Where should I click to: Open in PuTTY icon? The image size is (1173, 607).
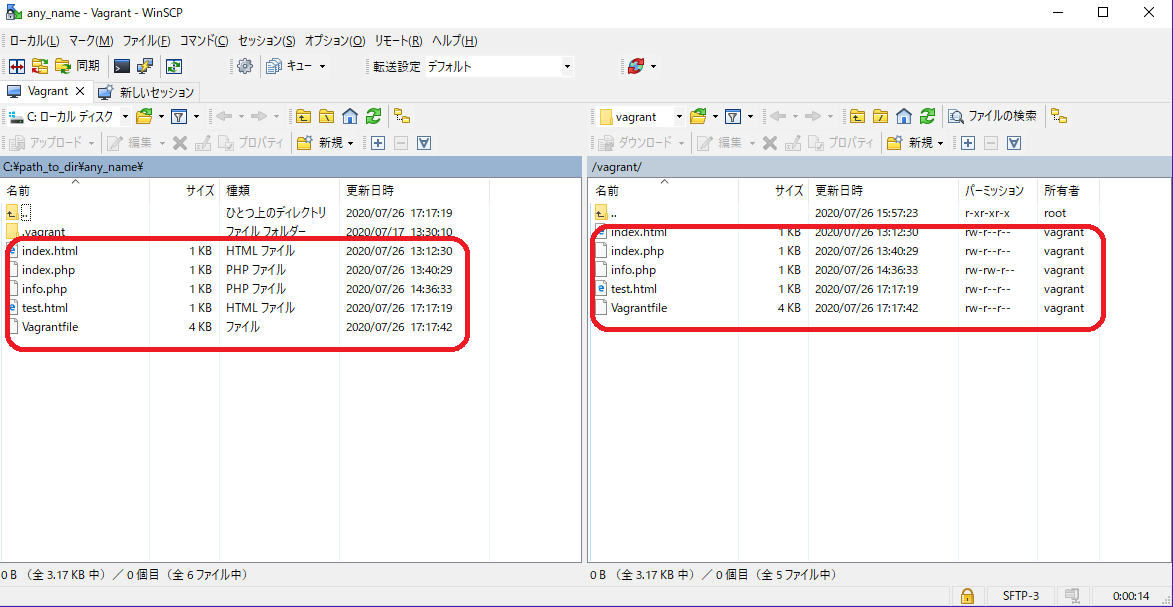[x=144, y=66]
